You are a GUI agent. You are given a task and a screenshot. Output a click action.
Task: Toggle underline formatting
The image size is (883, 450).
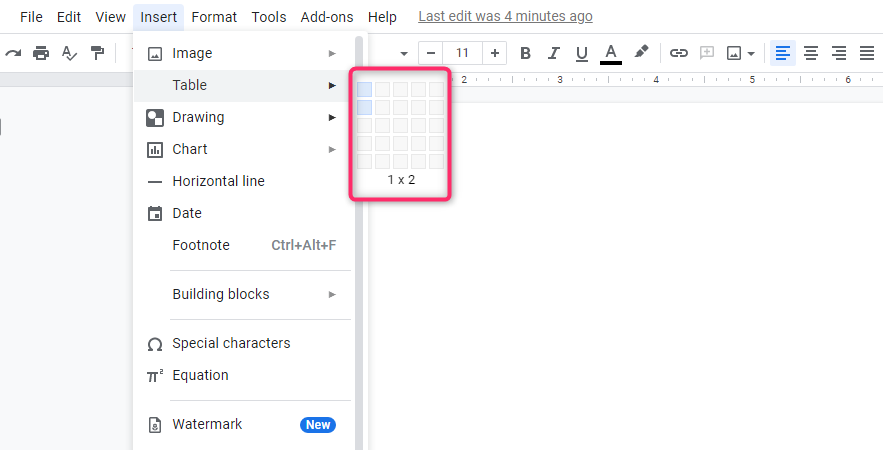click(582, 54)
